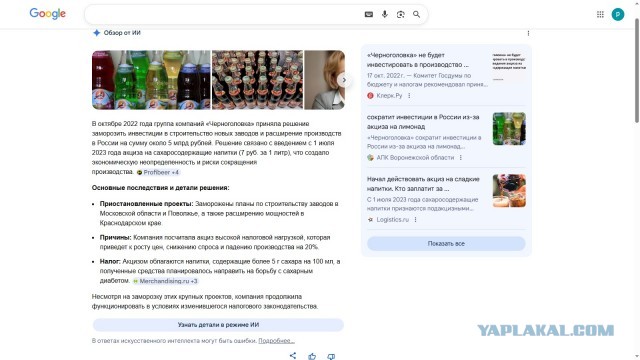Image resolution: width=640 pixels, height=360 pixels.
Task: Click the Logistics.ru source favicon
Action: (370, 220)
